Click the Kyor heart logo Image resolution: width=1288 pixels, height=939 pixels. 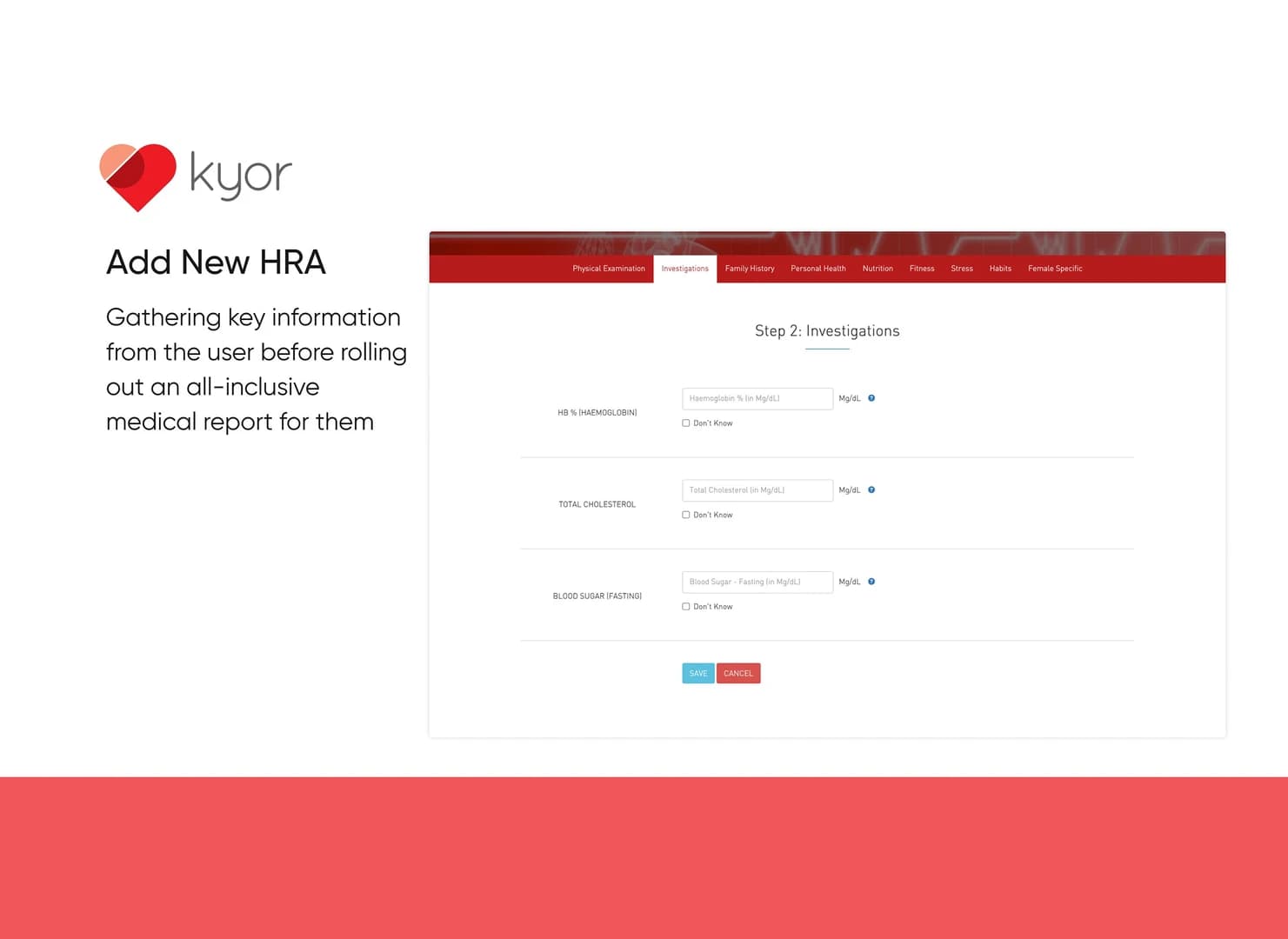click(x=138, y=176)
